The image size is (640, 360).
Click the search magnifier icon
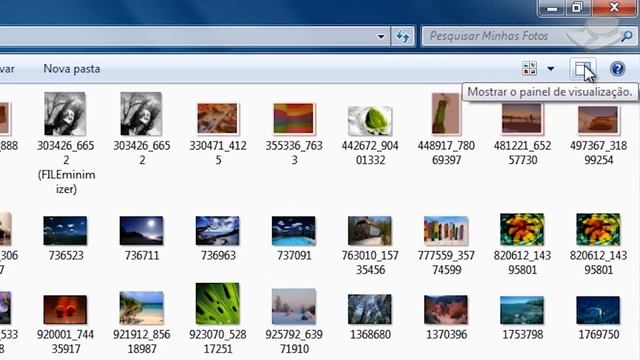click(627, 37)
